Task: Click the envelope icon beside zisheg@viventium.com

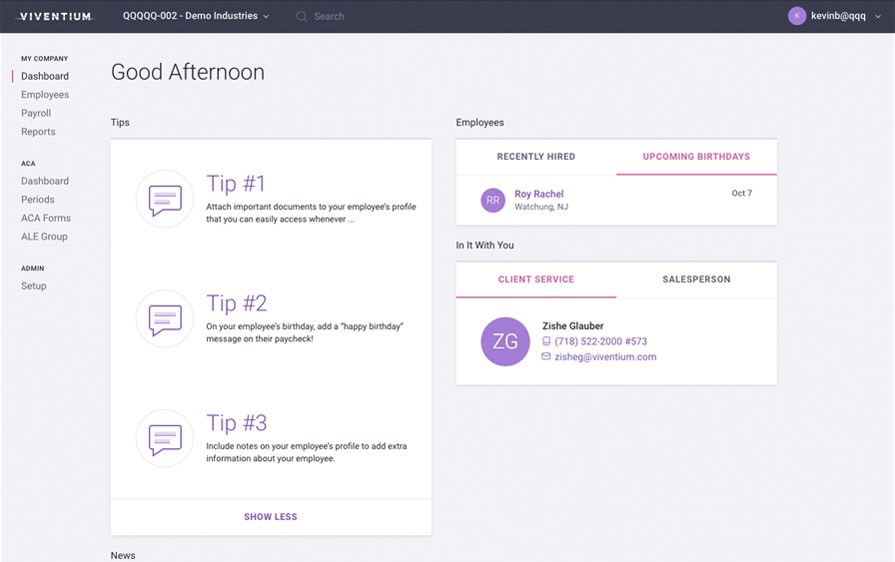Action: [x=546, y=356]
